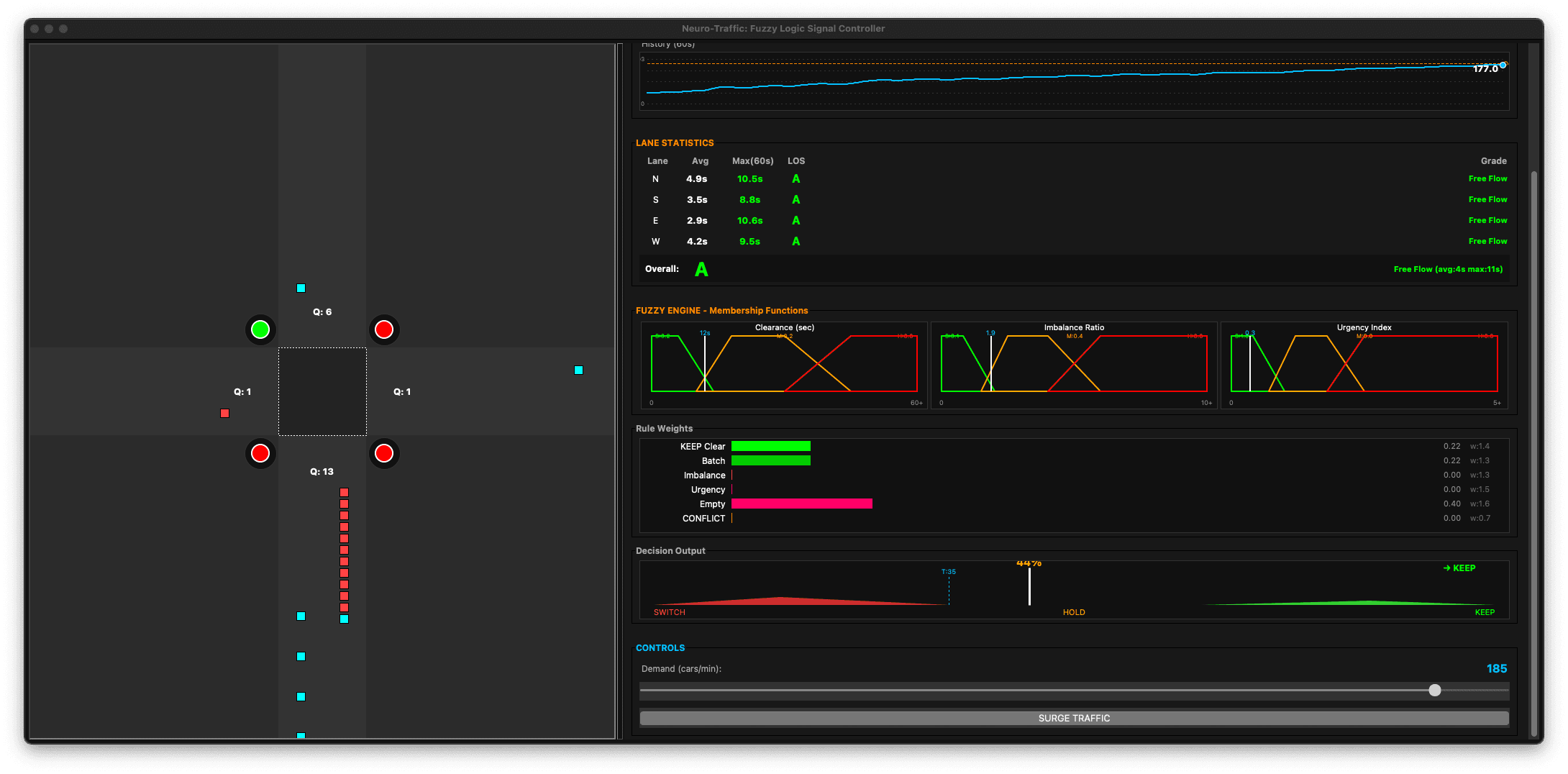Click the Demand slider handle
The image size is (1568, 774).
(x=1435, y=691)
